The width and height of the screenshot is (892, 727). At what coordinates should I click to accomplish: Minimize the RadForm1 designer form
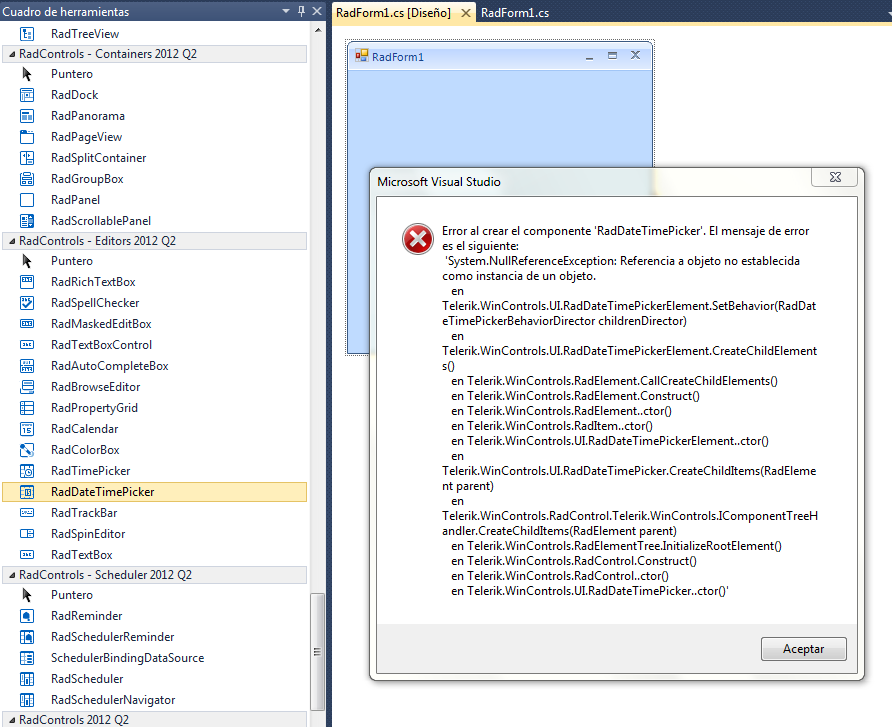tap(589, 56)
